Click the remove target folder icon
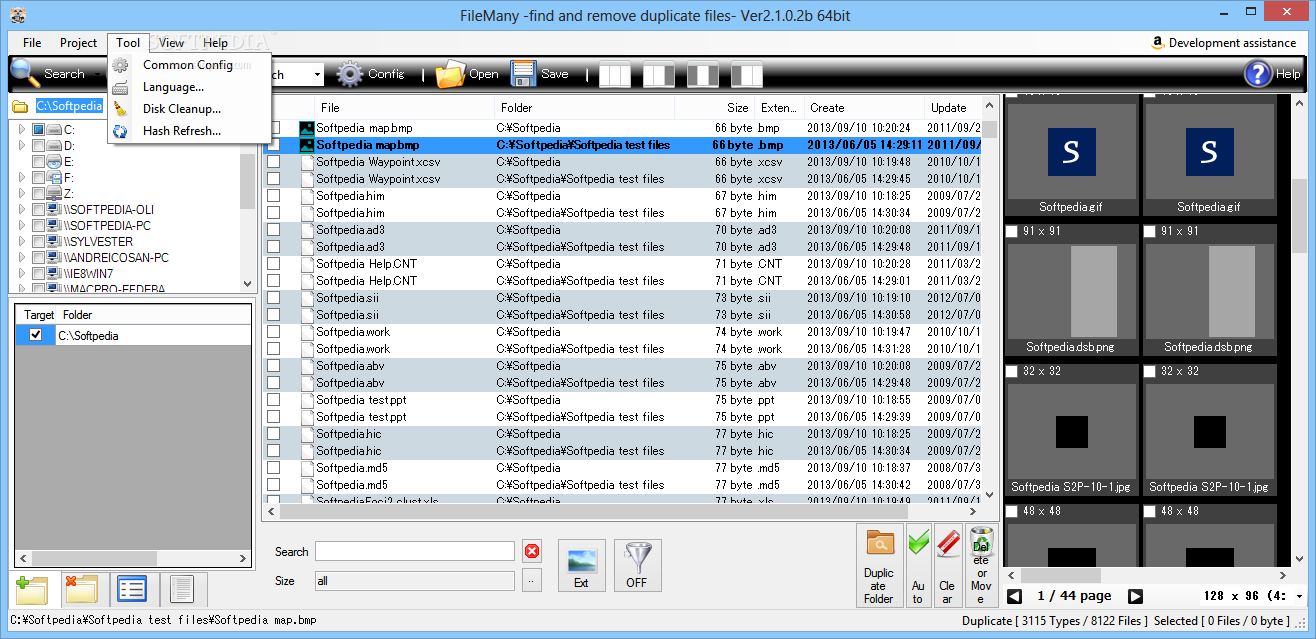The image size is (1316, 639). (x=81, y=589)
